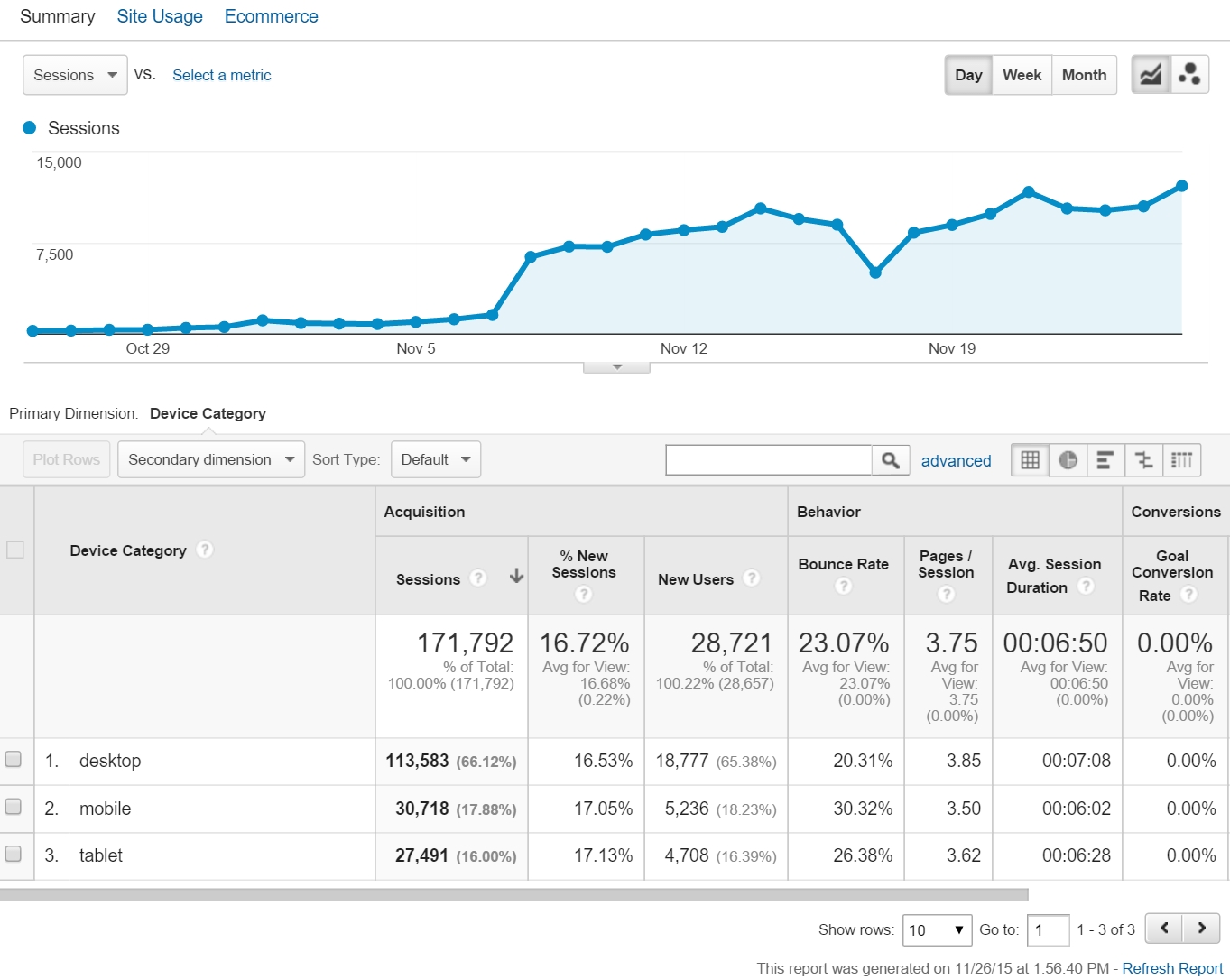Switch to motion chart bubbles icon
Screen dimensions: 1230x980
1189,75
